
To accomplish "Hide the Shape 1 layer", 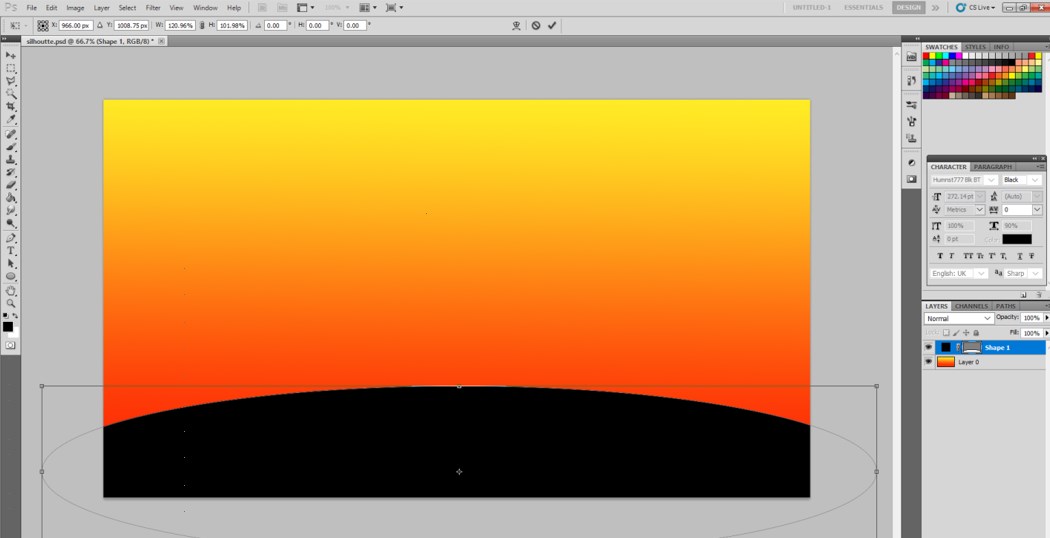I will 929,348.
